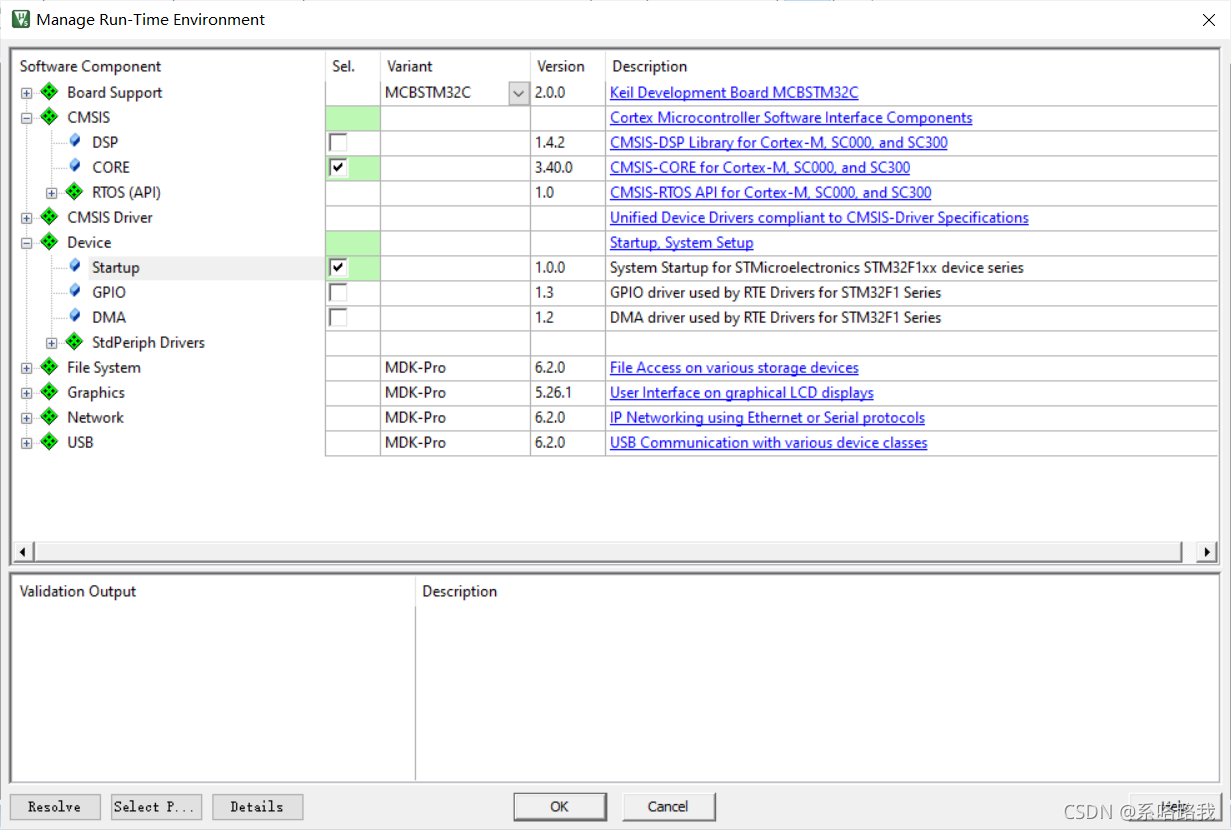Expand the USB tree node
This screenshot has width=1231, height=830.
27,443
